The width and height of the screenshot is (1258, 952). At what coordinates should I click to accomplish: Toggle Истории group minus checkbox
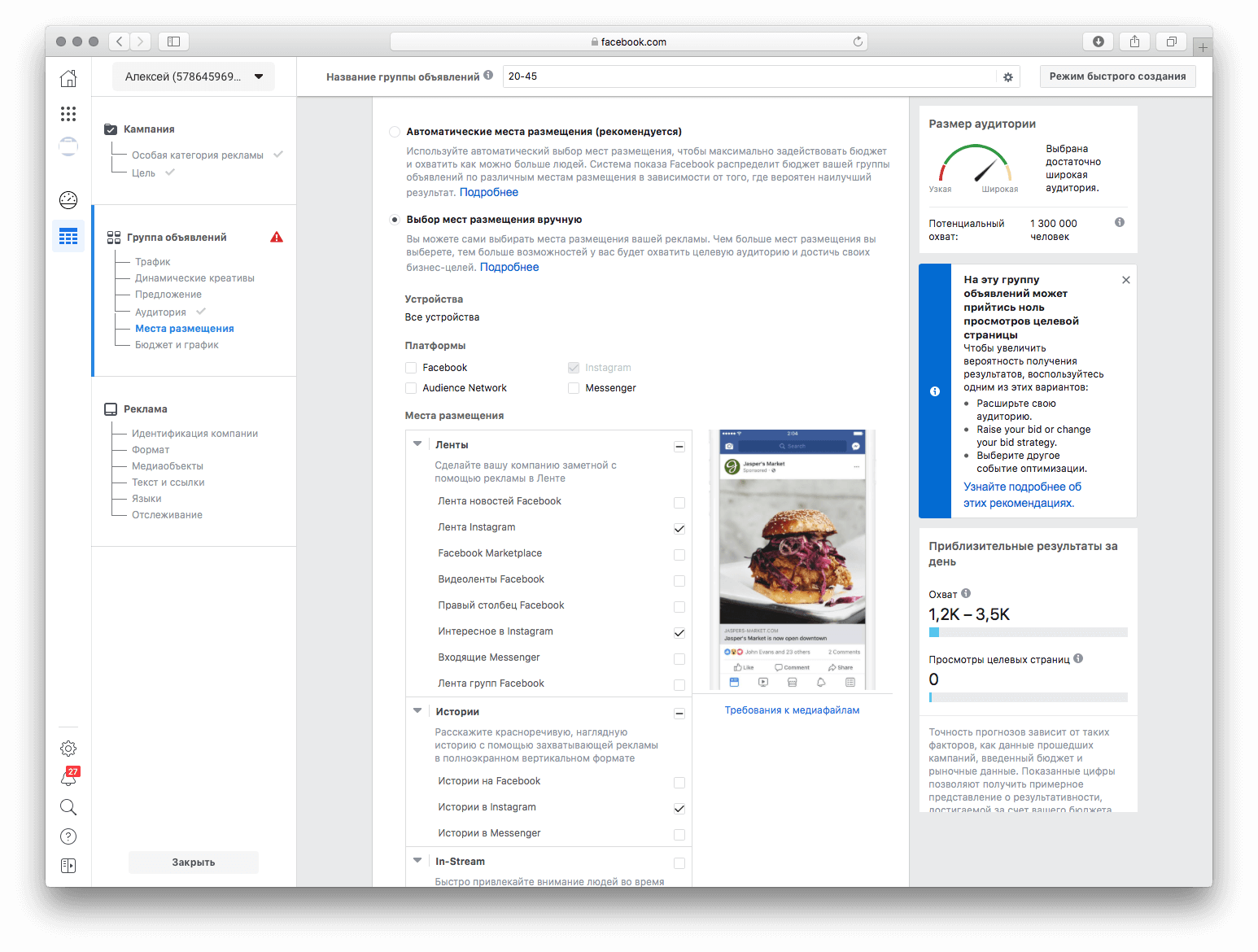[x=679, y=714]
